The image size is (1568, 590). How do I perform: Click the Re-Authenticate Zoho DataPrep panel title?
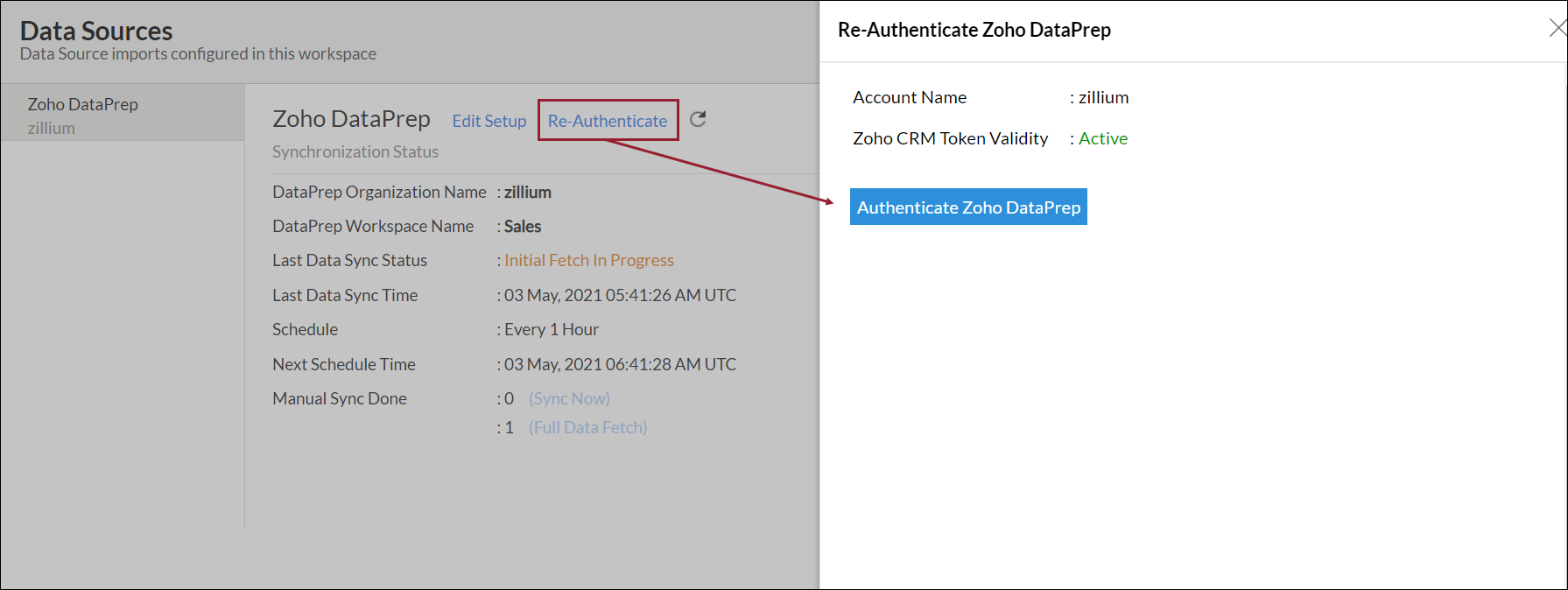pos(974,30)
